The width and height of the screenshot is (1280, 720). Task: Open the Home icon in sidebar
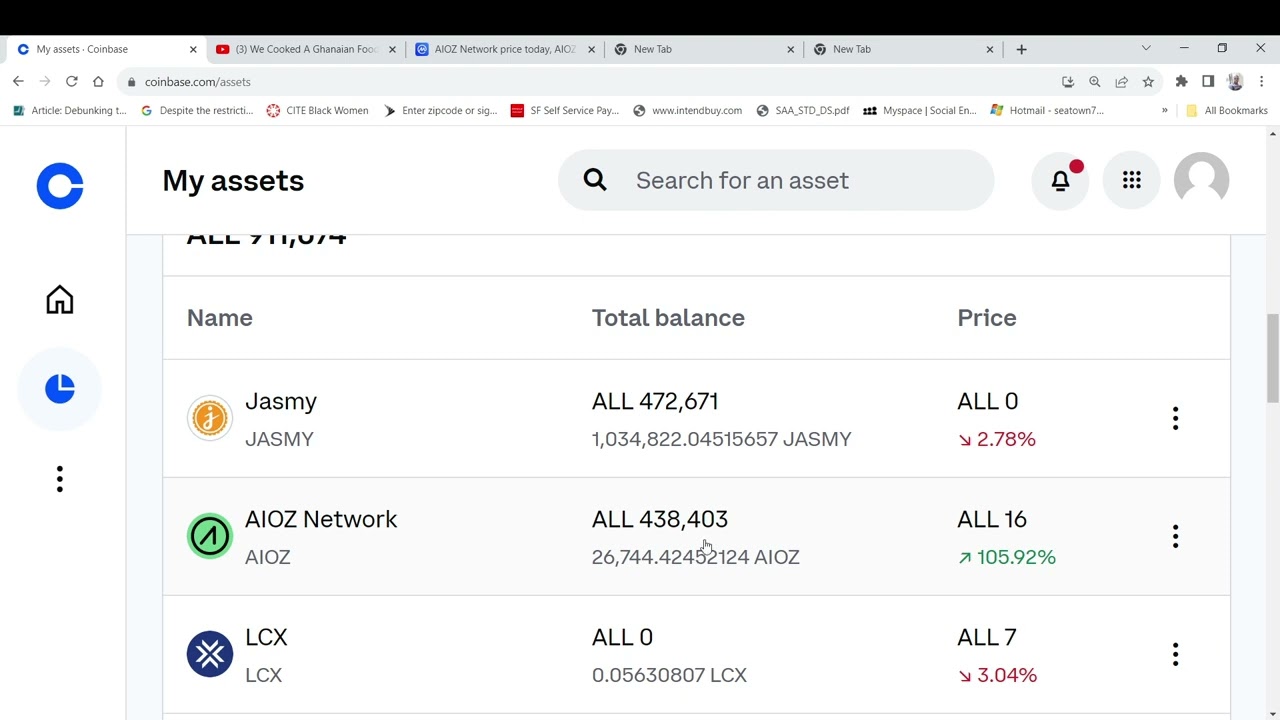[60, 300]
